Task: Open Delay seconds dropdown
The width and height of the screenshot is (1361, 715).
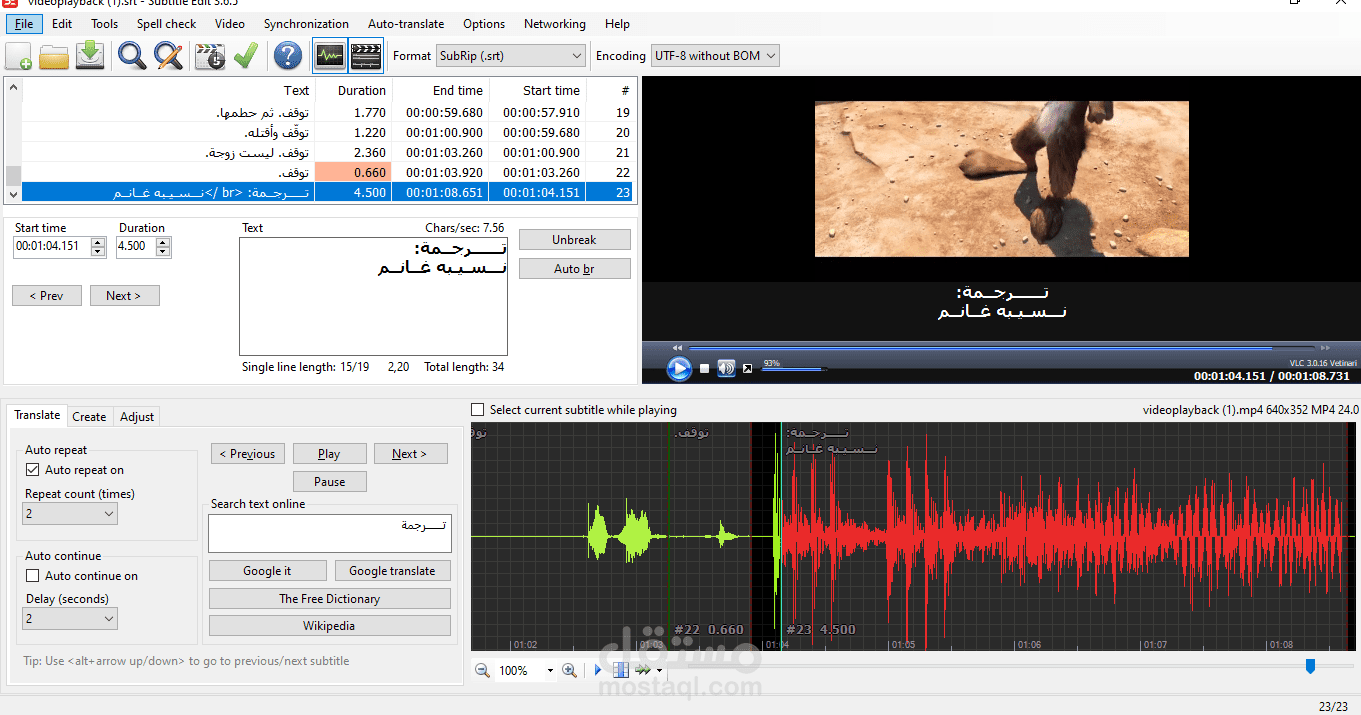Action: 69,619
